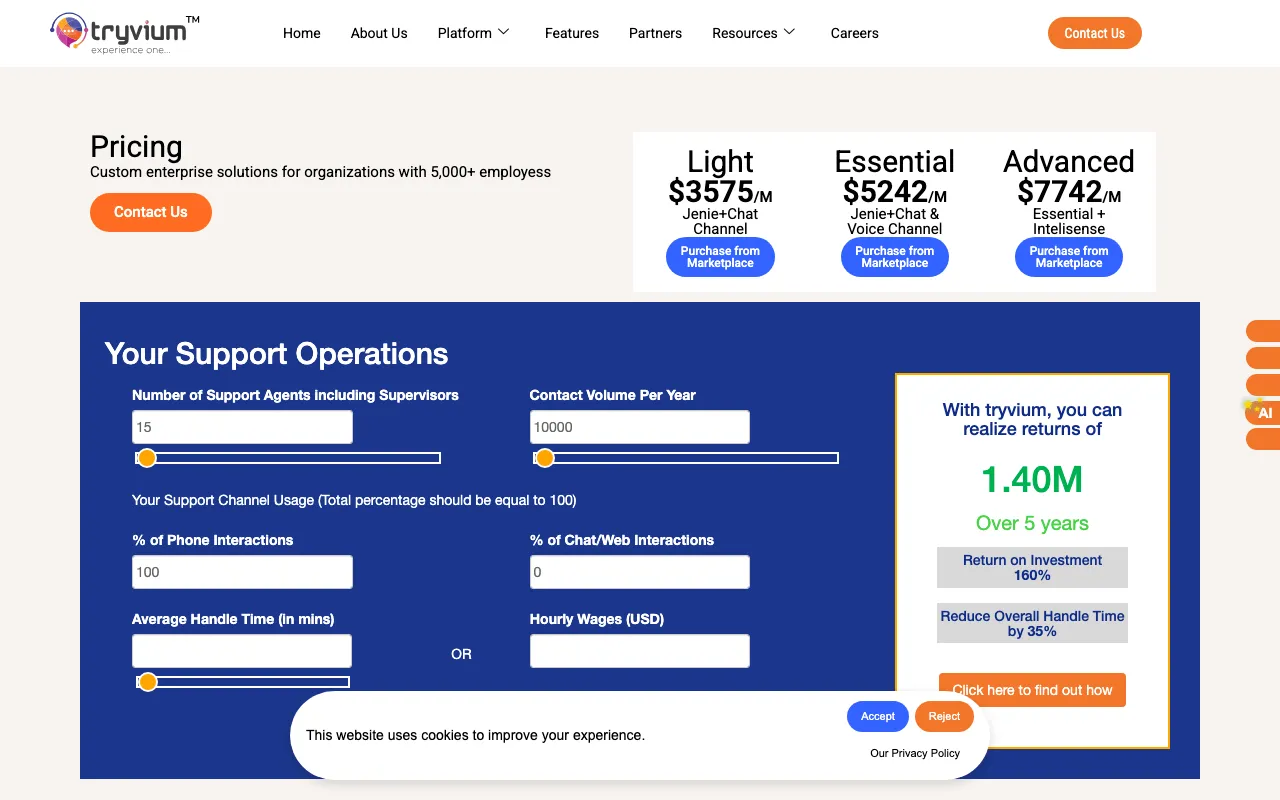This screenshot has height=800, width=1280.
Task: Click the $7742/M Advanced price
Action: (x=1069, y=191)
